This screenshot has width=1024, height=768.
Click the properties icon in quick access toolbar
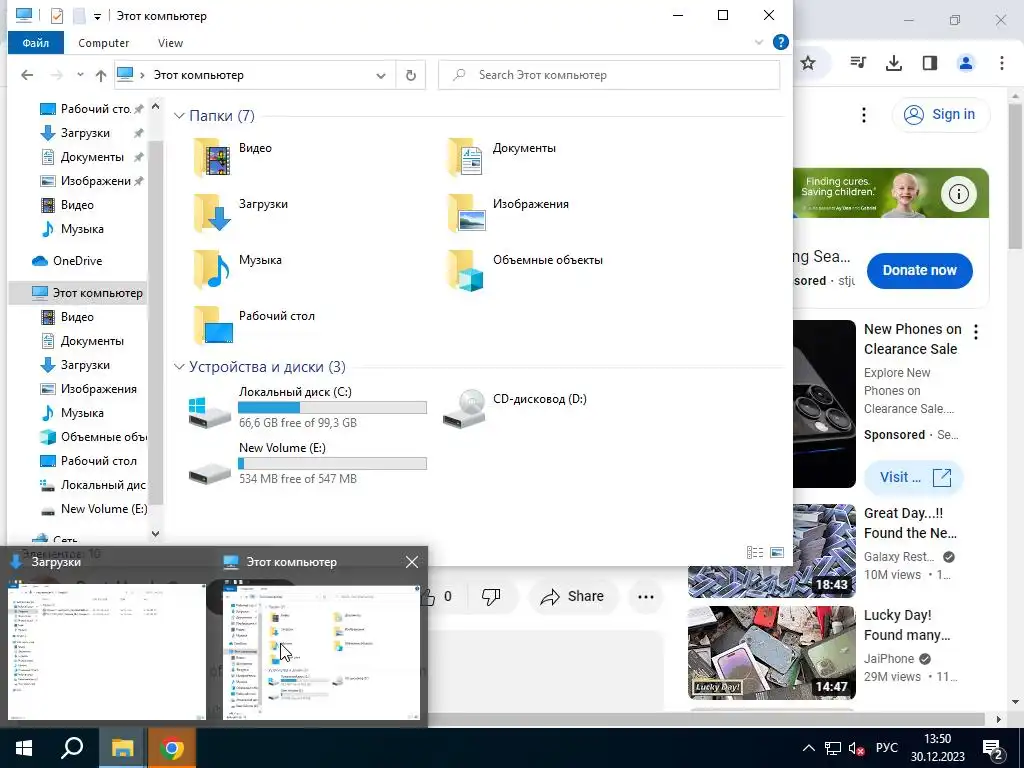(x=57, y=16)
